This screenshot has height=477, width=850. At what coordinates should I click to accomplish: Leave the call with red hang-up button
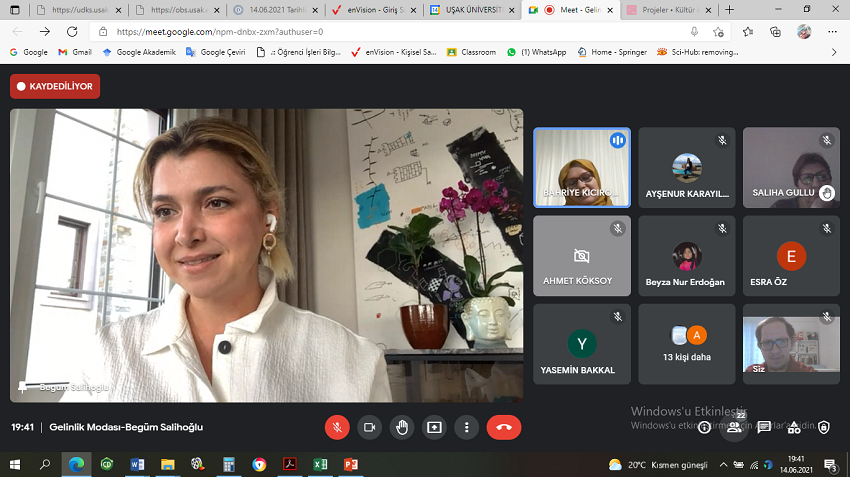tap(503, 427)
